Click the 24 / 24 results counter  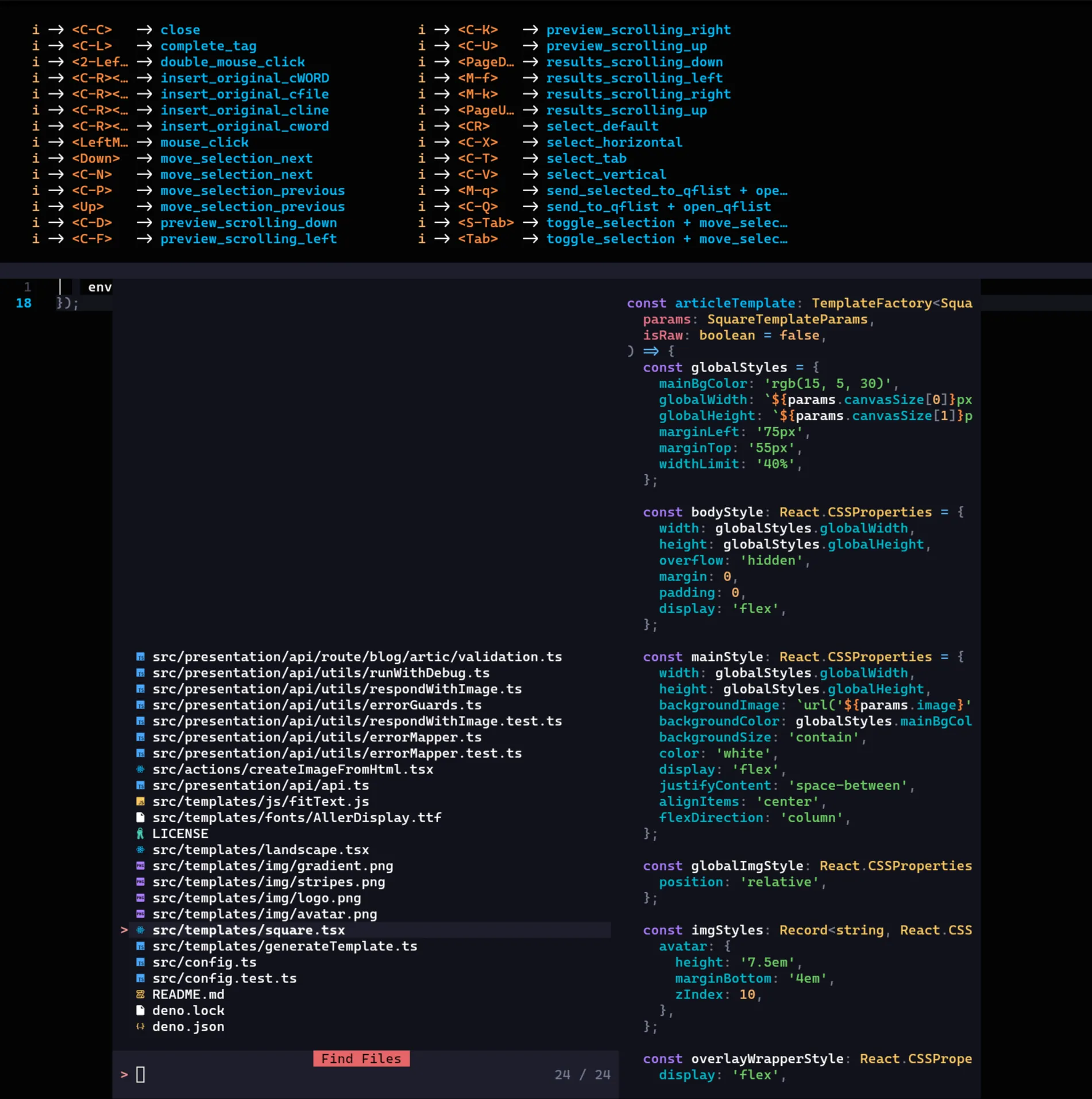point(582,1075)
